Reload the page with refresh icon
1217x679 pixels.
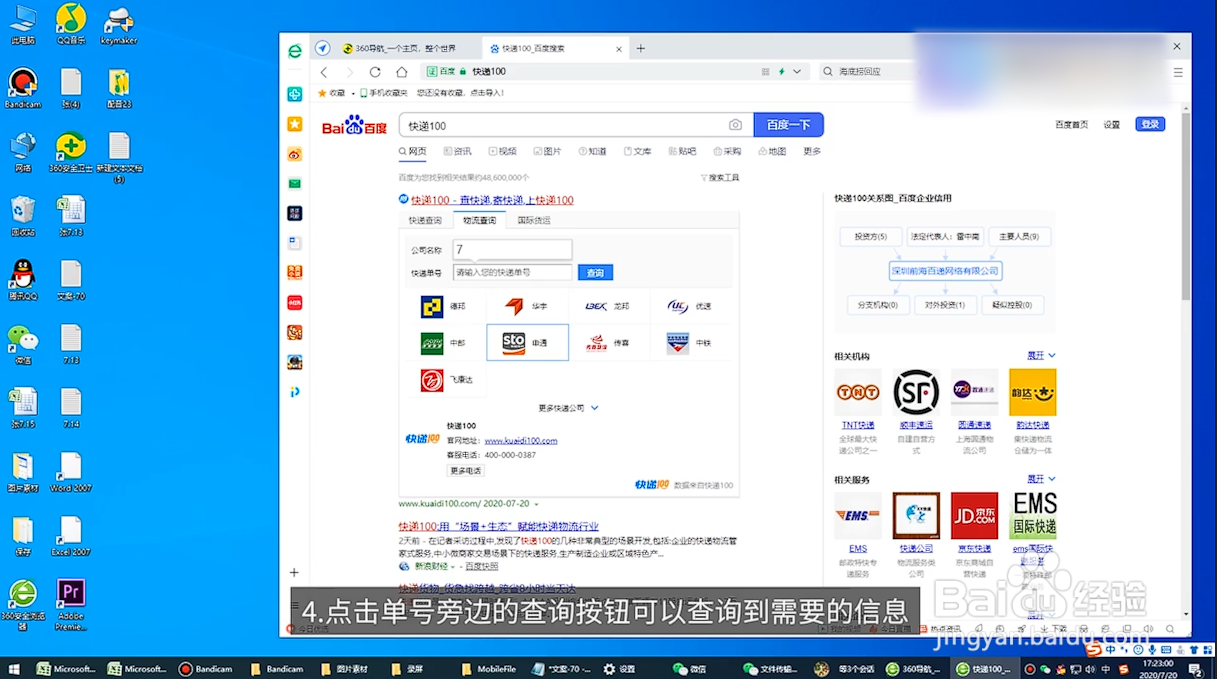(375, 72)
